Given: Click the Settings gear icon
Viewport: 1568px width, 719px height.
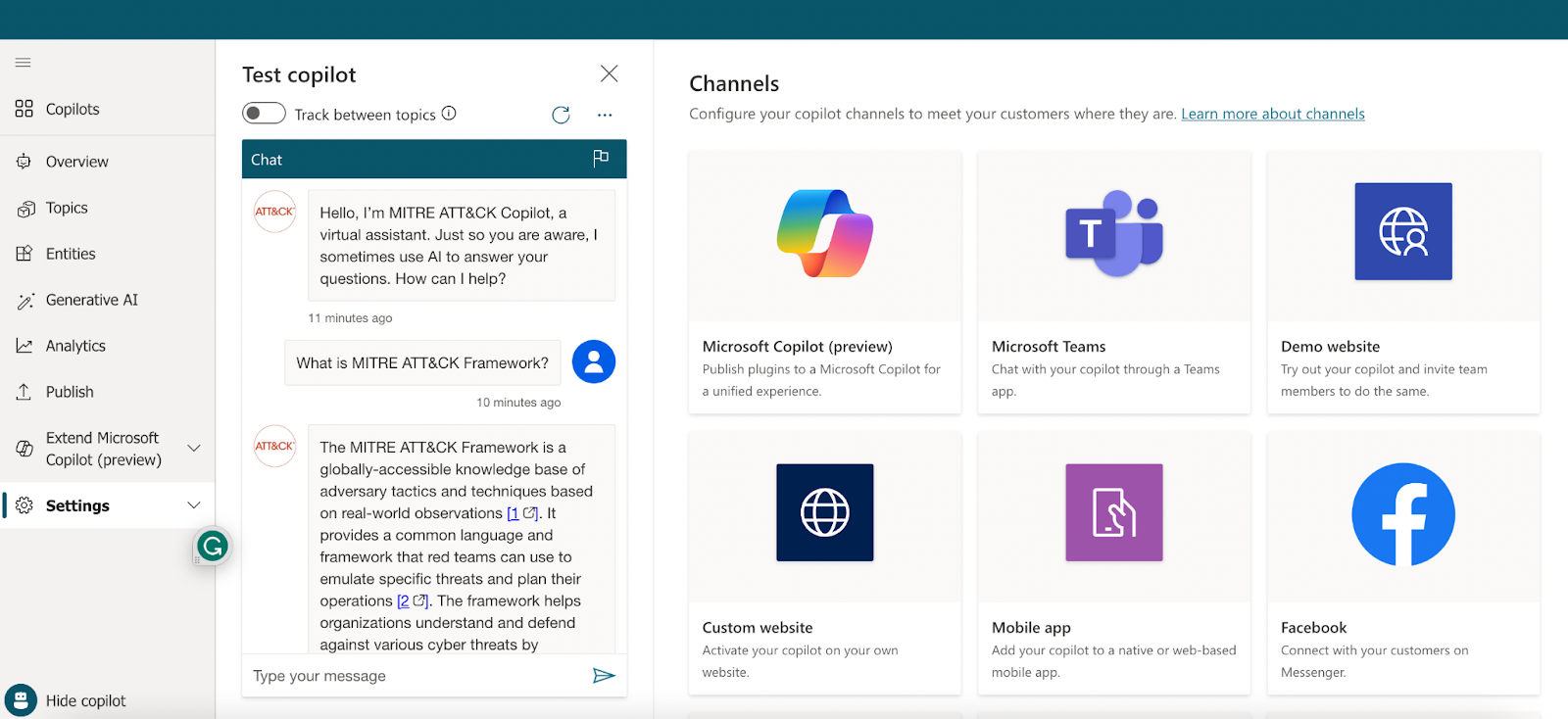Looking at the screenshot, I should click(24, 505).
